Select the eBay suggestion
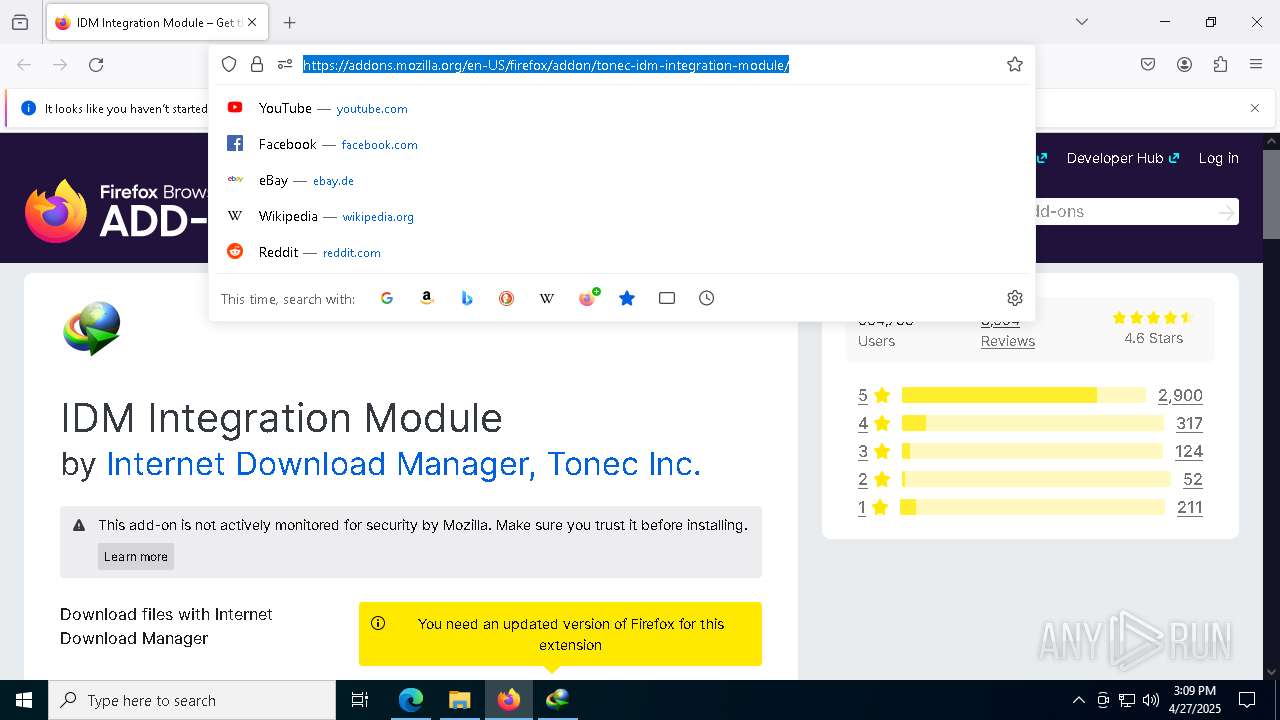The height and width of the screenshot is (720, 1280). pos(622,180)
